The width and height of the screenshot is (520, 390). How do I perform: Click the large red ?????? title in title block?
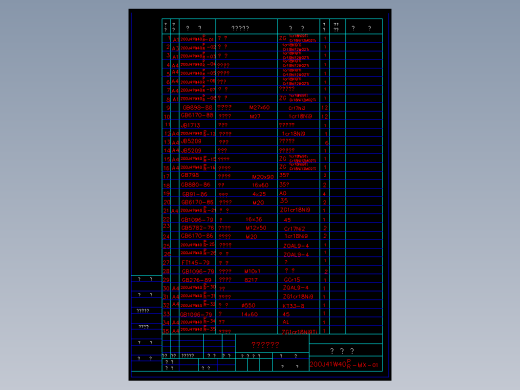[x=265, y=345]
